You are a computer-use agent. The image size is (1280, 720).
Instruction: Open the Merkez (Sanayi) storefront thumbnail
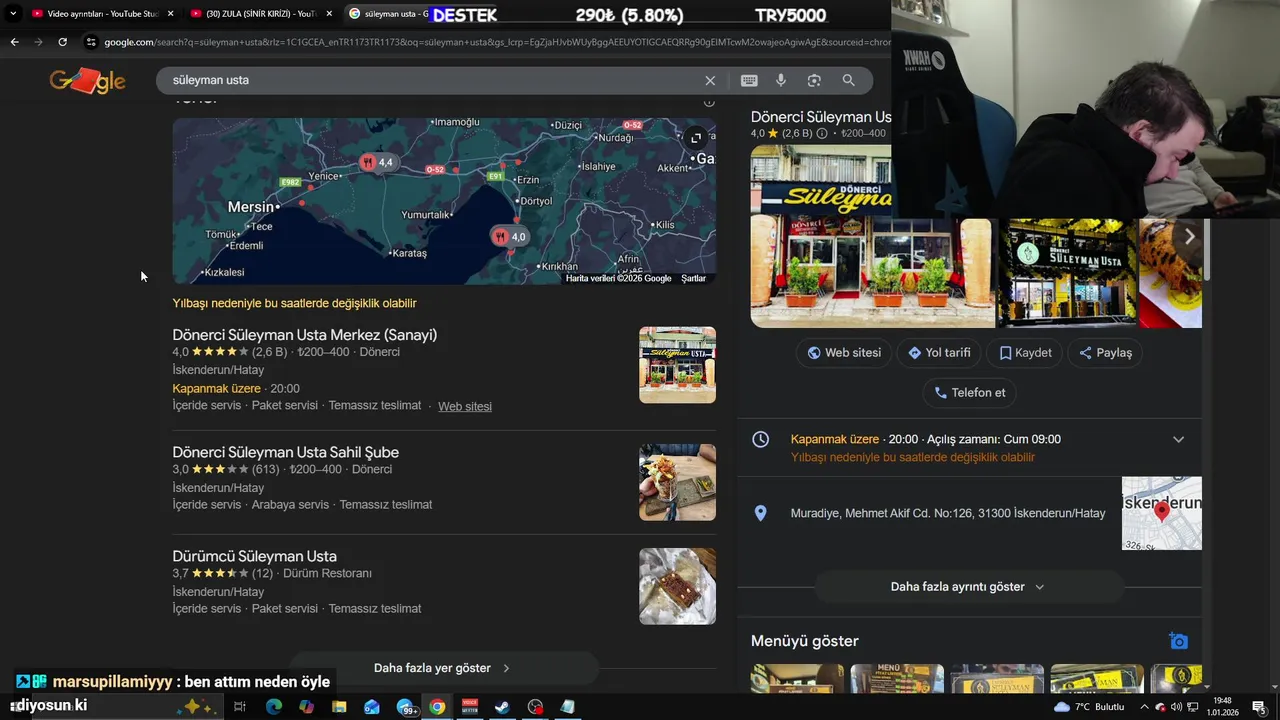(677, 365)
